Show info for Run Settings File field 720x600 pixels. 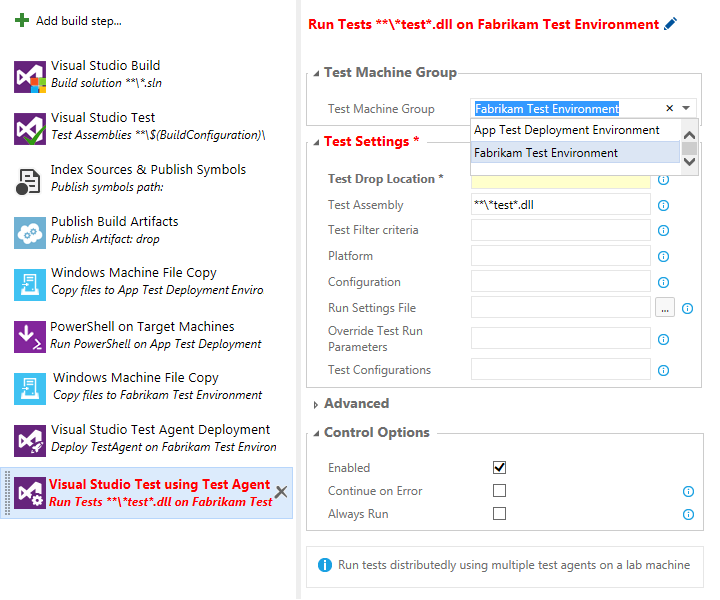[687, 308]
